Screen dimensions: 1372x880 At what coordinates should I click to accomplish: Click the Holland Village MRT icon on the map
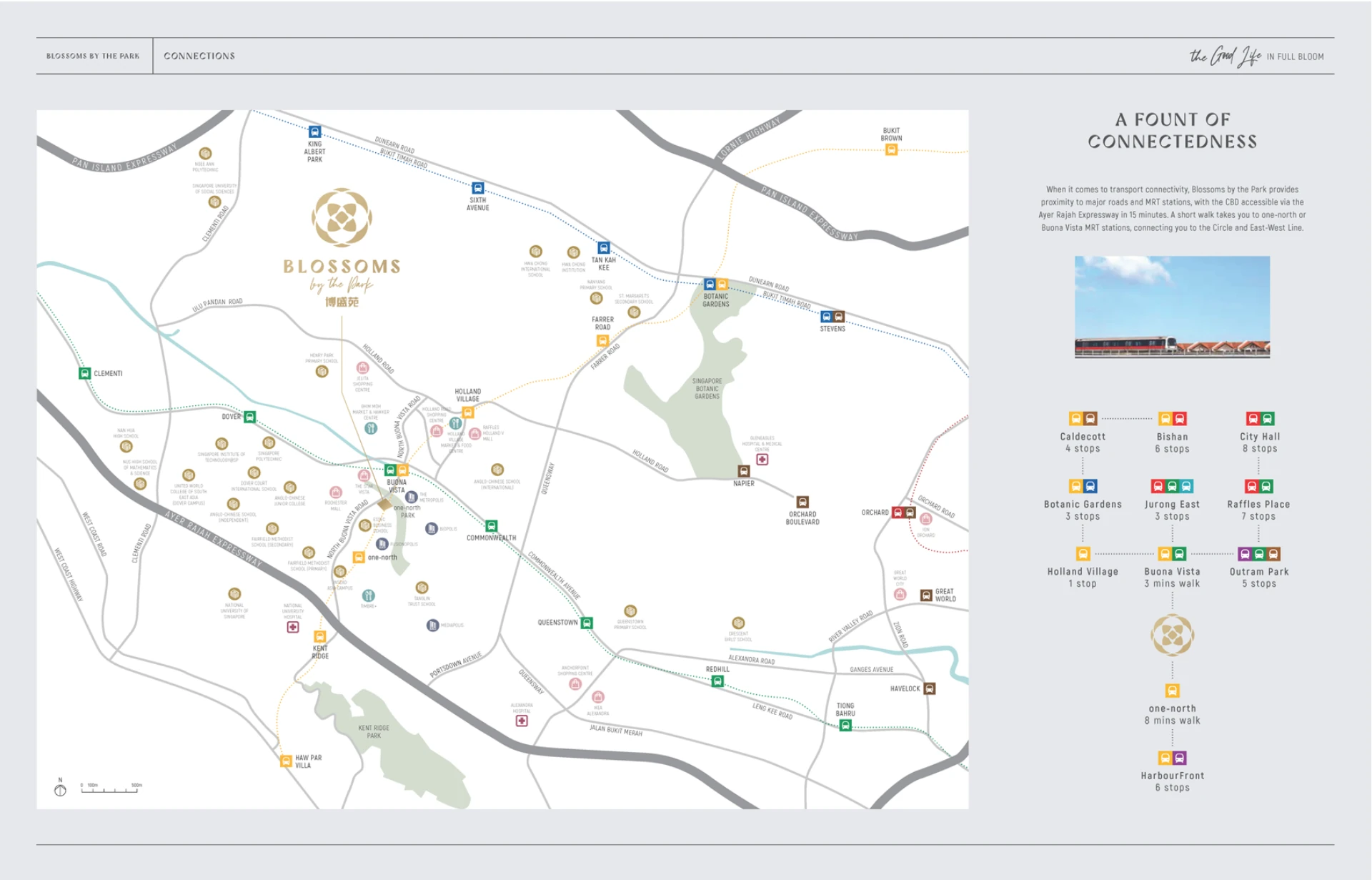click(x=468, y=412)
